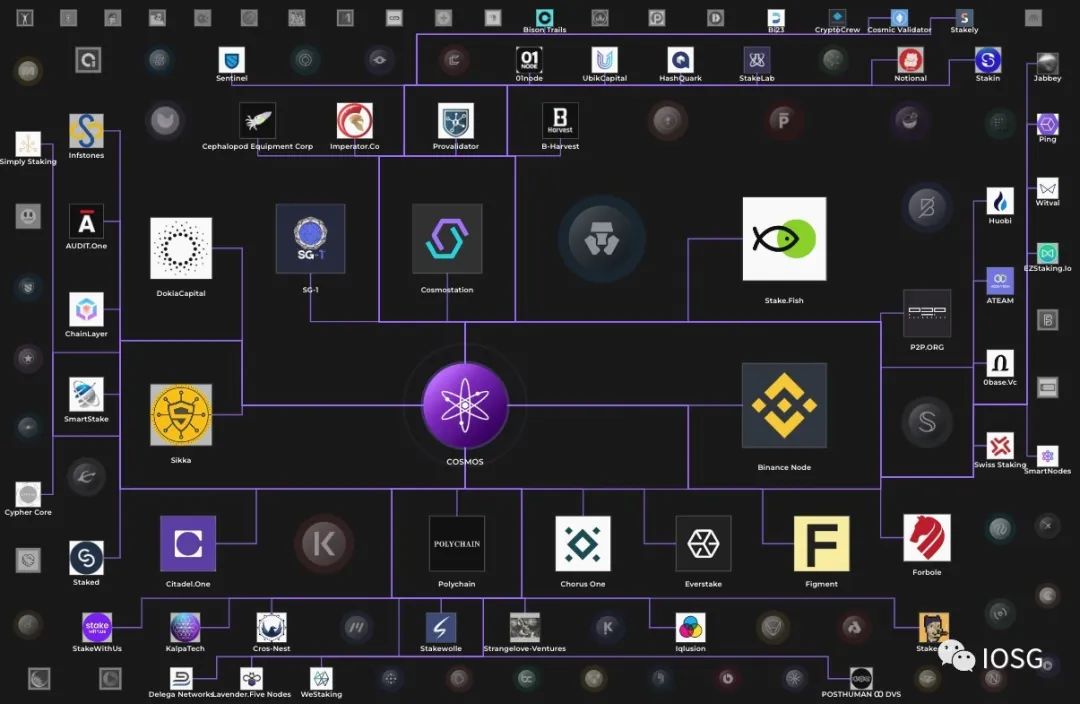Click the Iqlusion colorful circles icon
This screenshot has height=704, width=1080.
[690, 628]
